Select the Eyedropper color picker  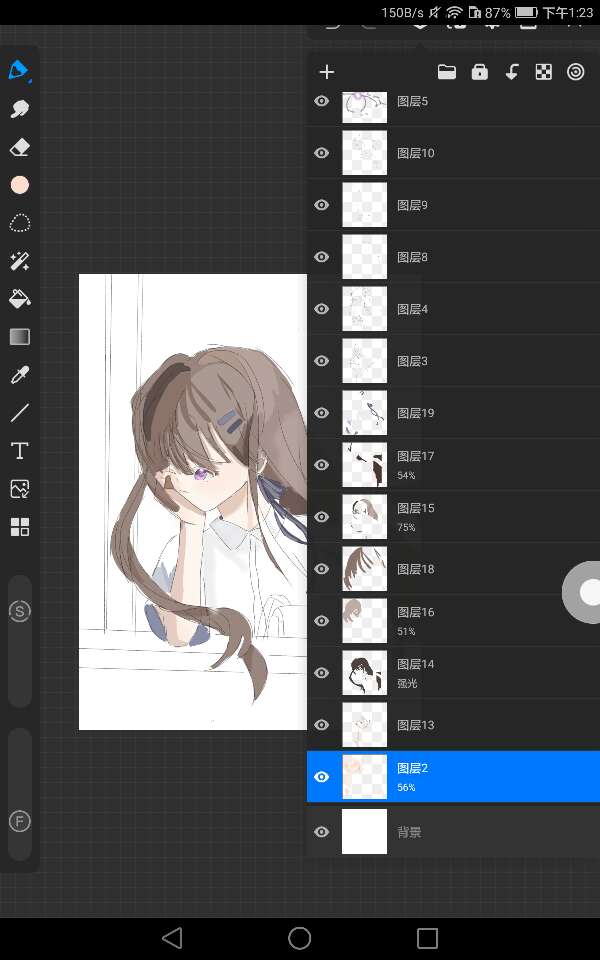[x=20, y=375]
